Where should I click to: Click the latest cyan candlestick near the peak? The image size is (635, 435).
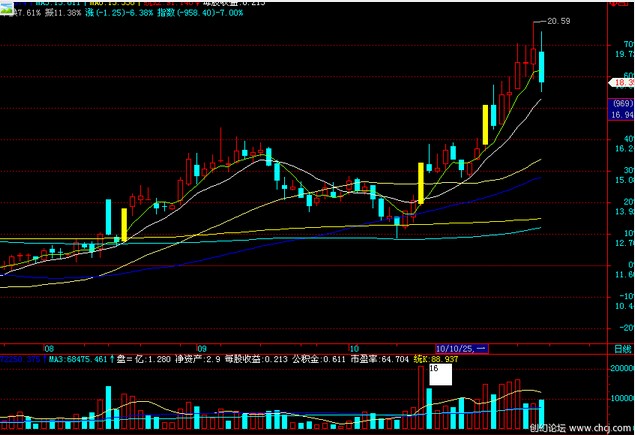tap(542, 68)
